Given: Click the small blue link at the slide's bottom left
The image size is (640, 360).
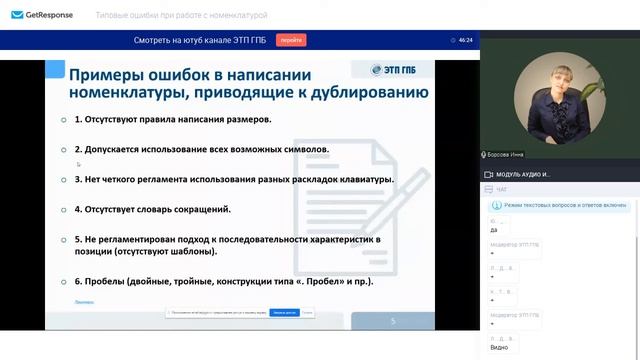Looking at the screenshot, I should point(84,302).
